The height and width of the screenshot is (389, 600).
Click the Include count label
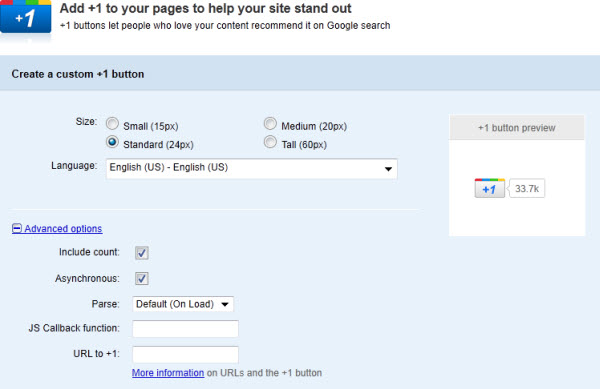89,252
